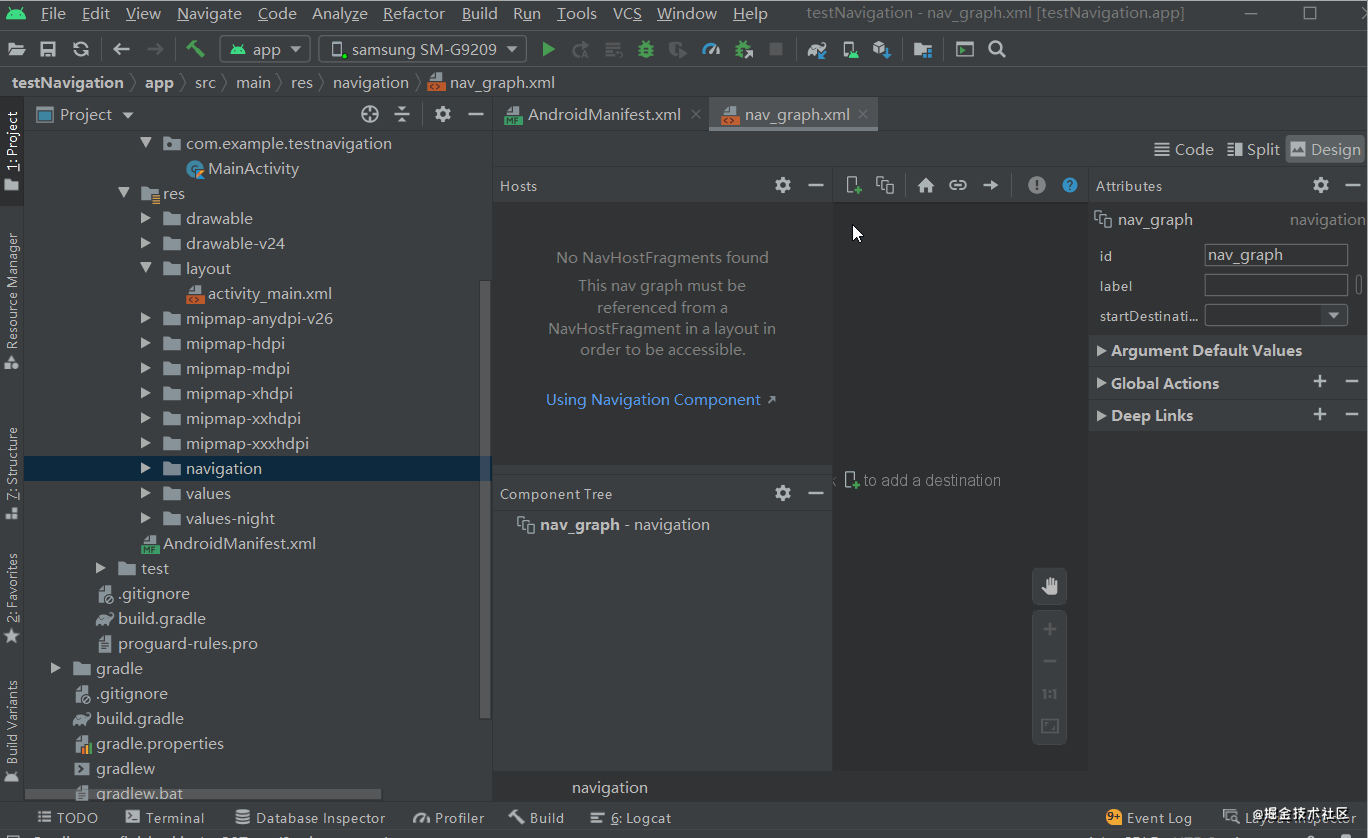Click the arrow icon to add an action
This screenshot has height=838, width=1368.
[x=990, y=185]
